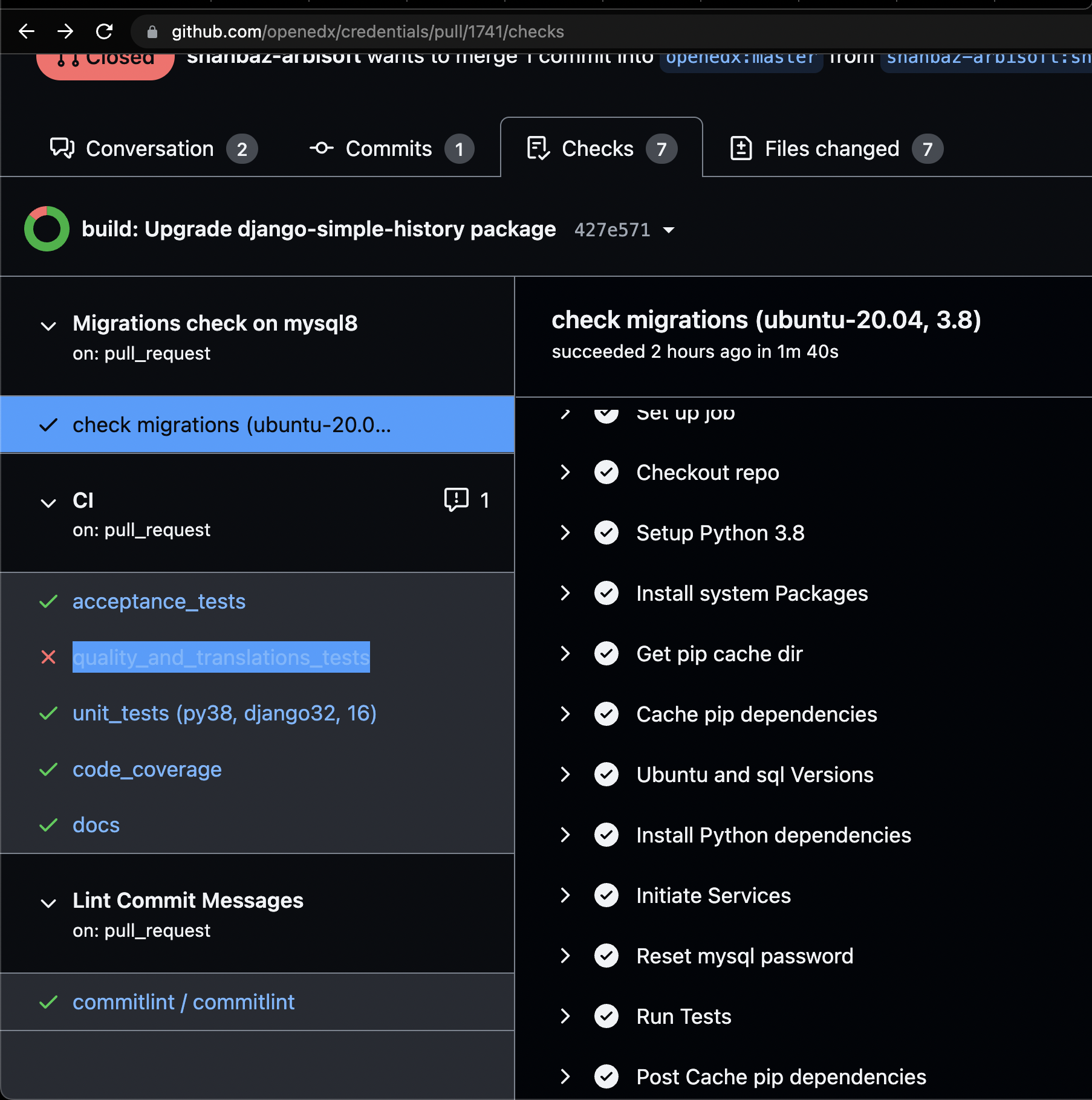Click 'succeeded 2 hours ago in 1m 40s'
The height and width of the screenshot is (1100, 1092).
(x=695, y=352)
